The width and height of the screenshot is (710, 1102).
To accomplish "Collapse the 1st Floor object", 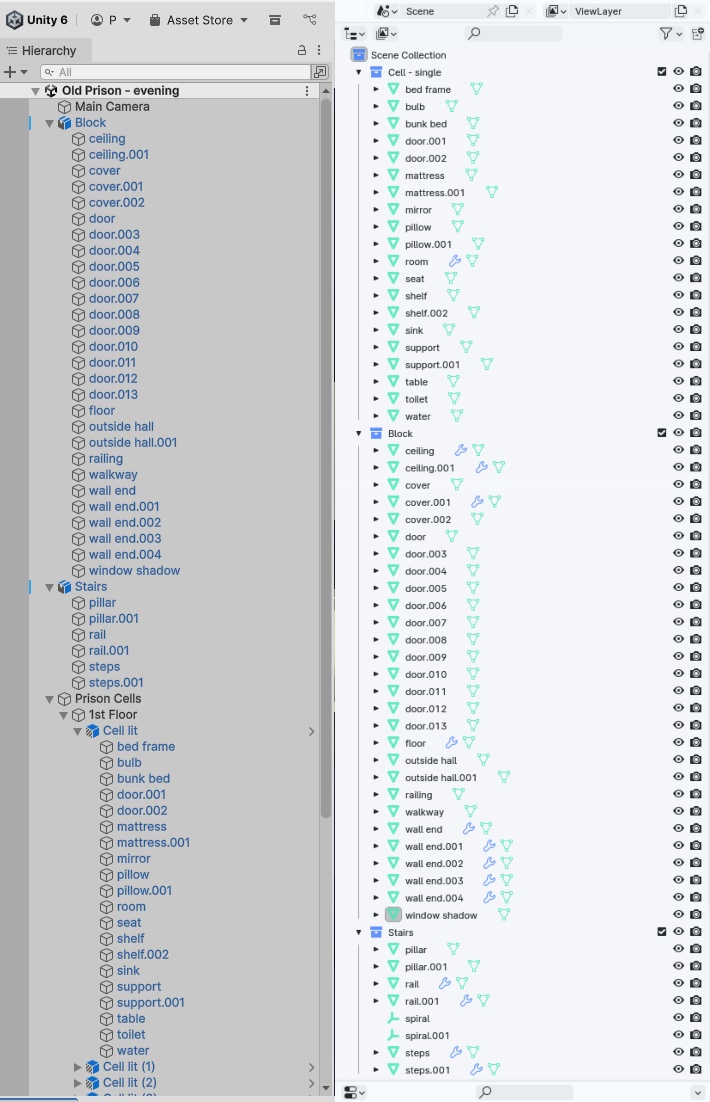I will click(63, 715).
